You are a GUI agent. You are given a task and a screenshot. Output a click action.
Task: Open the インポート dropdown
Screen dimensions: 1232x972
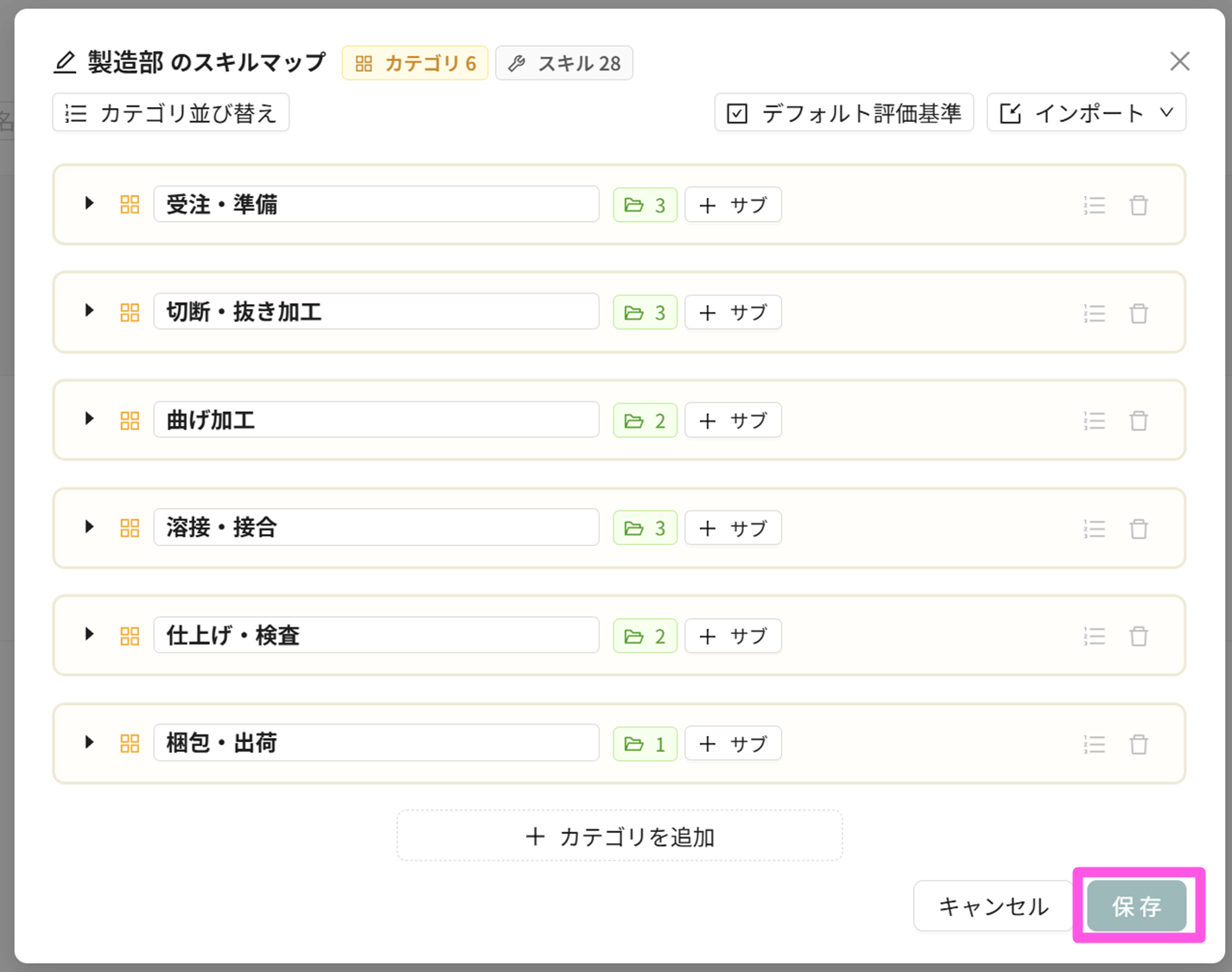point(1086,113)
